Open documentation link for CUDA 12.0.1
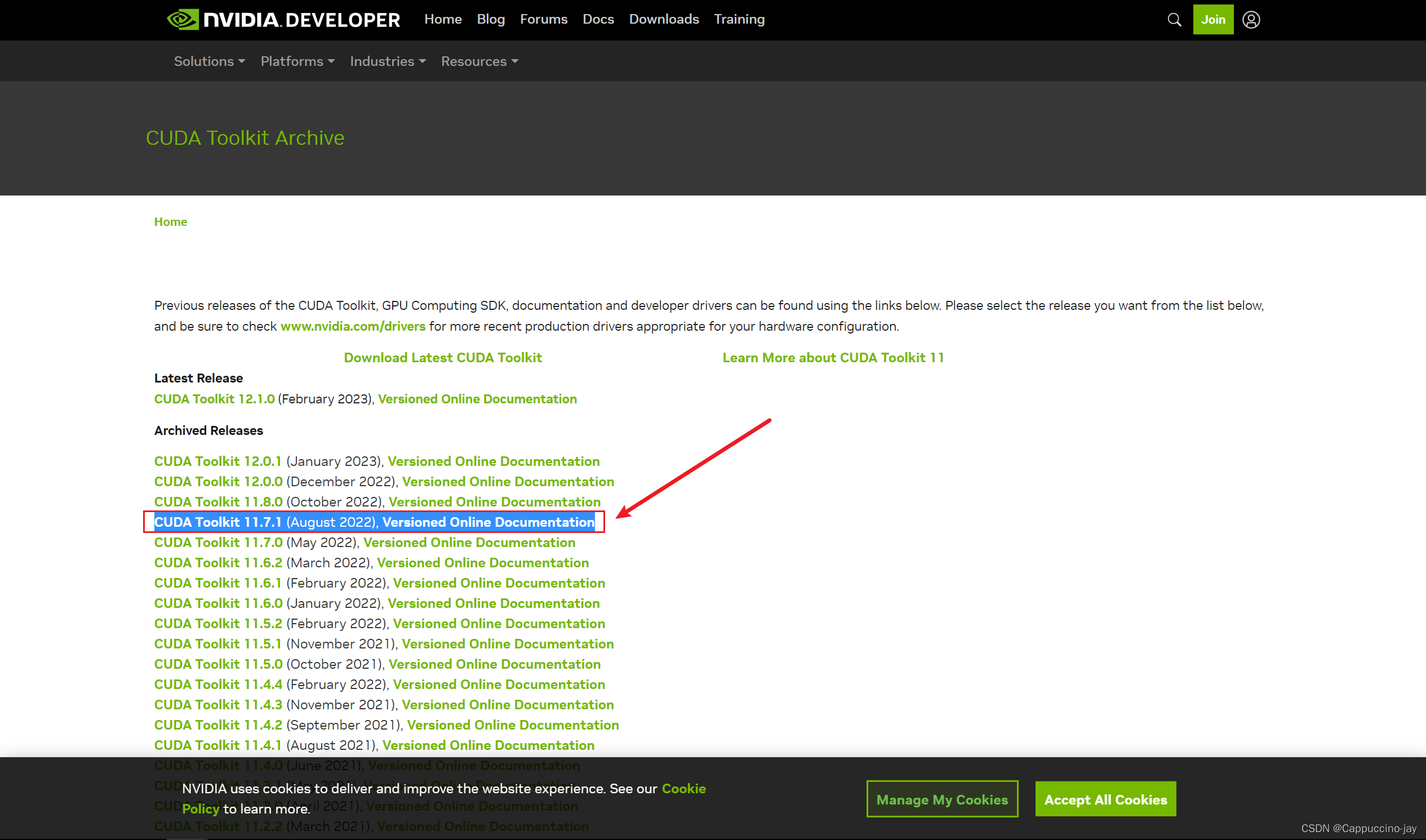The height and width of the screenshot is (840, 1426). click(x=493, y=461)
